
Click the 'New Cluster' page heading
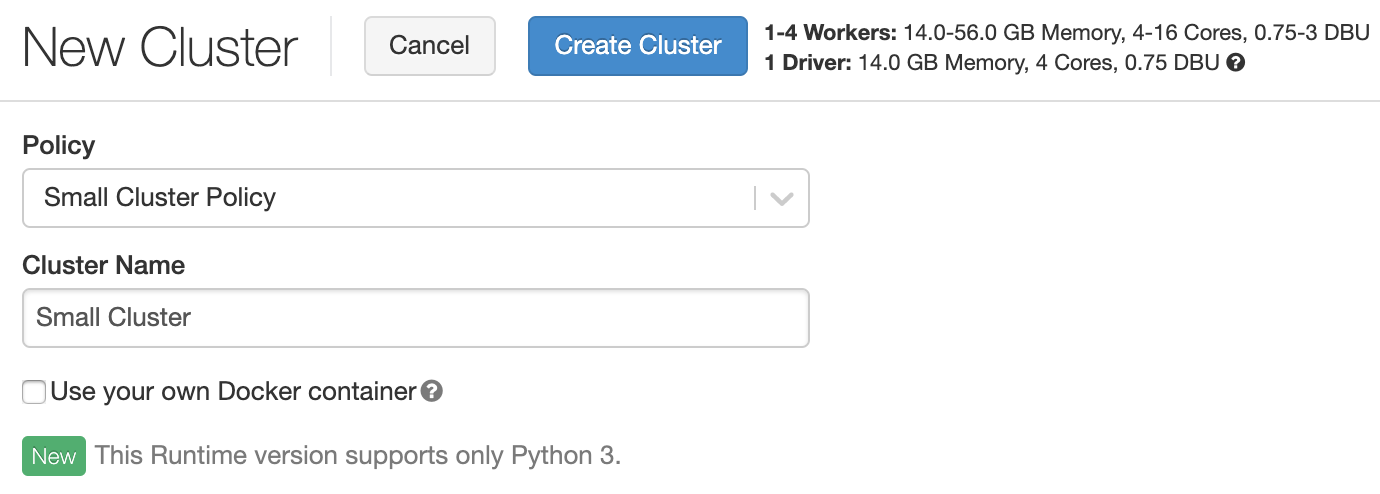pyautogui.click(x=160, y=47)
